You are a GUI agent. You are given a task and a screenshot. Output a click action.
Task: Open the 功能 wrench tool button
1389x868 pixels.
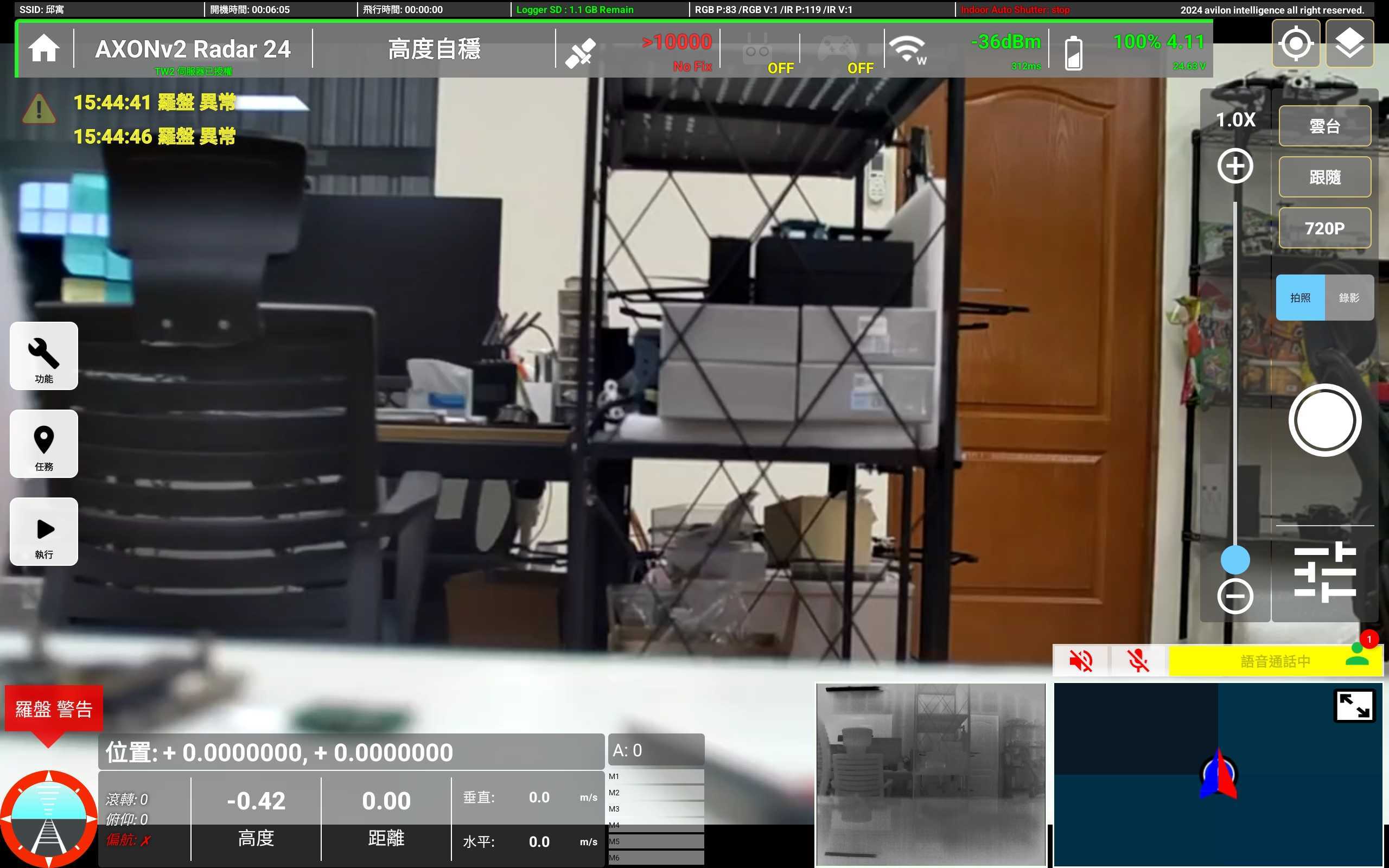click(x=44, y=355)
